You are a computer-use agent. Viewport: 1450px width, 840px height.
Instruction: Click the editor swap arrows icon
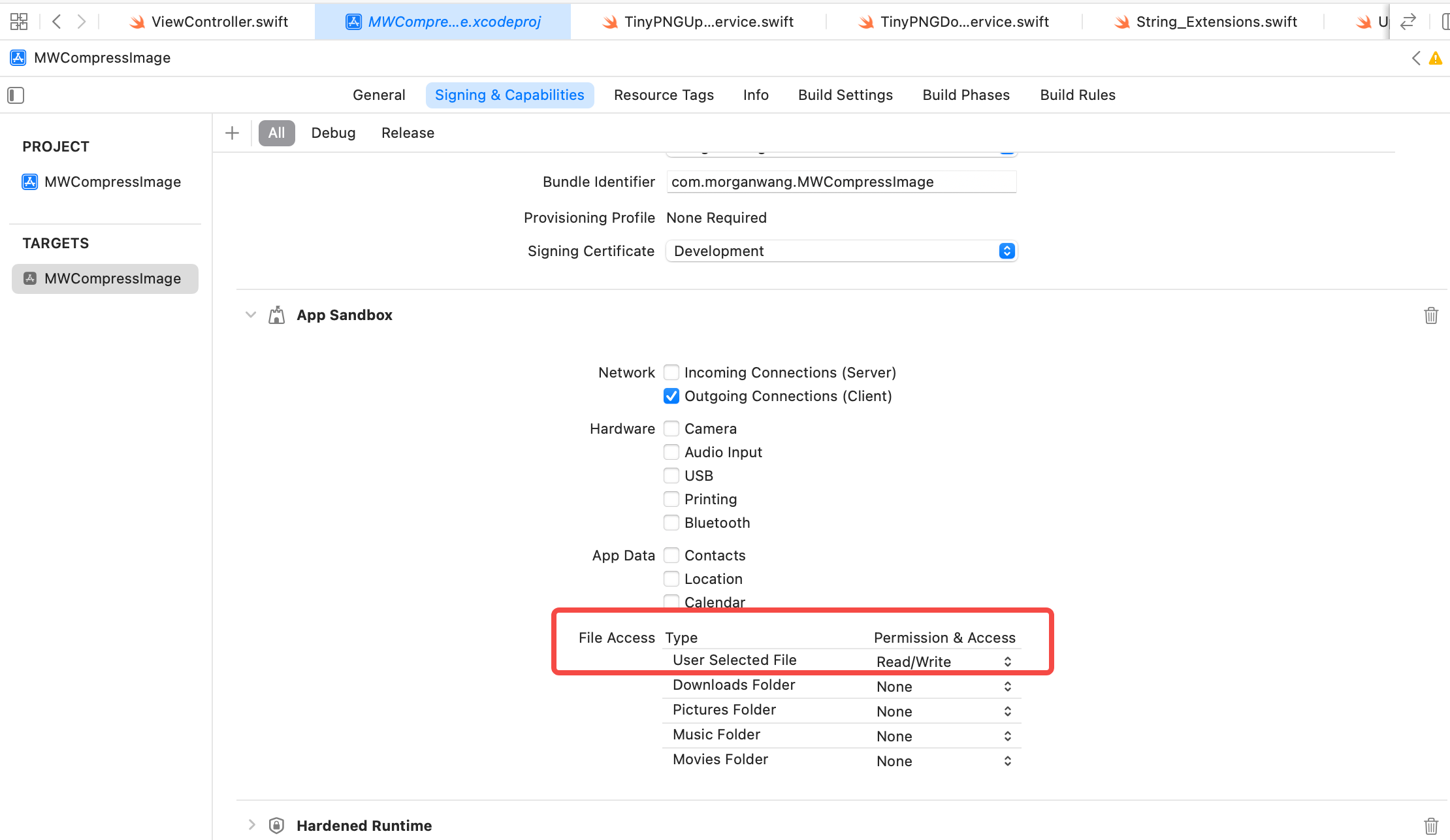[1408, 22]
